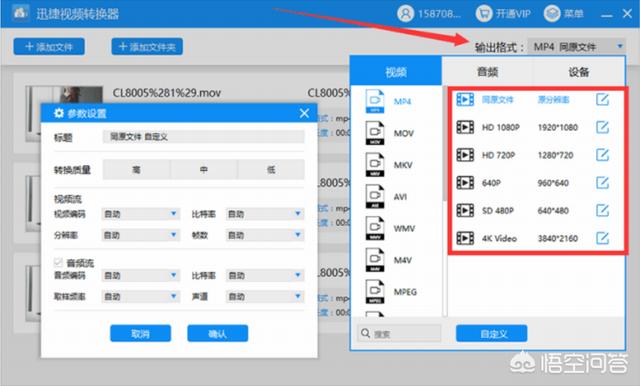Select the MP4 format file icon
Image resolution: width=640 pixels, height=386 pixels.
375,101
